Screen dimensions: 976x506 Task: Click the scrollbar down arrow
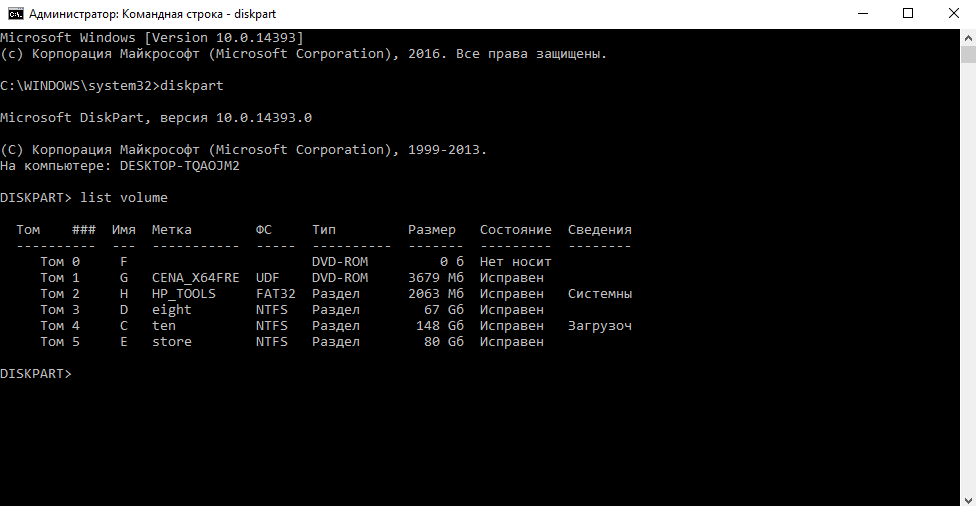point(967,497)
